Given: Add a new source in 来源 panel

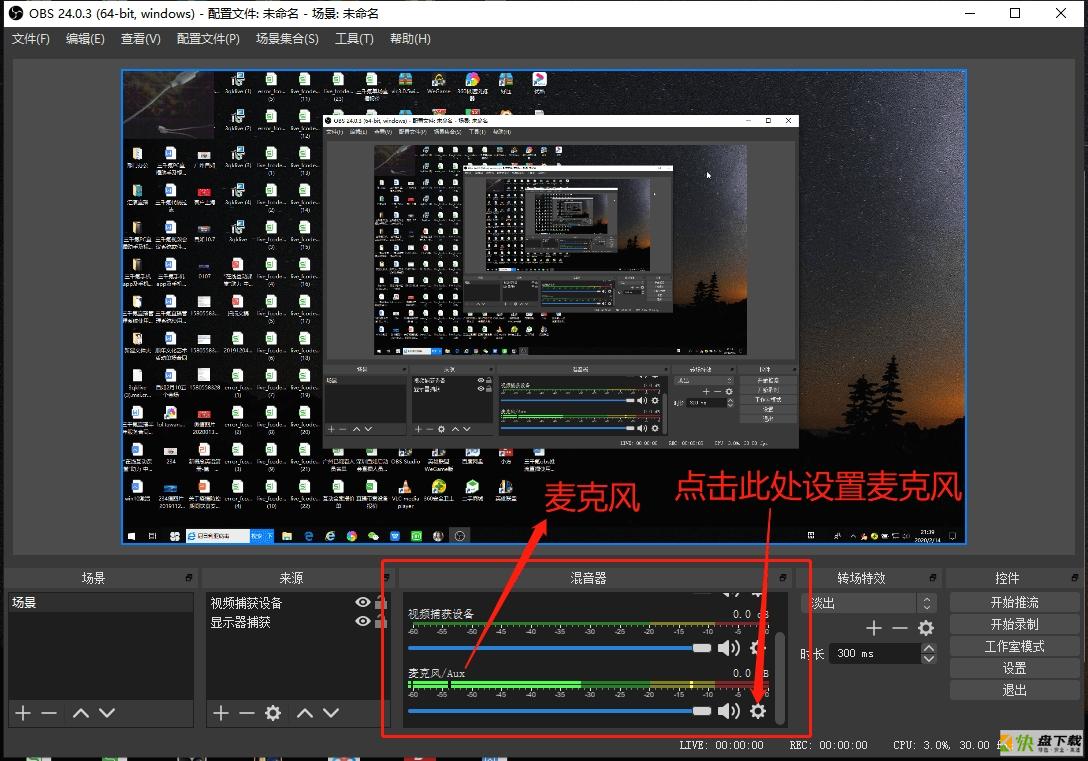Looking at the screenshot, I should tap(221, 713).
